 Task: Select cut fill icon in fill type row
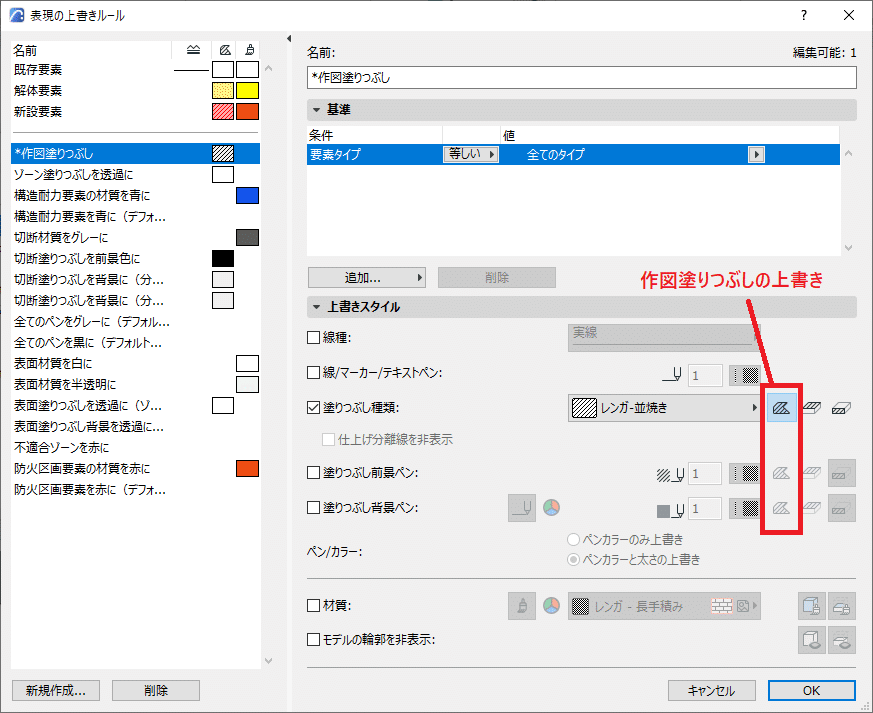[841, 408]
